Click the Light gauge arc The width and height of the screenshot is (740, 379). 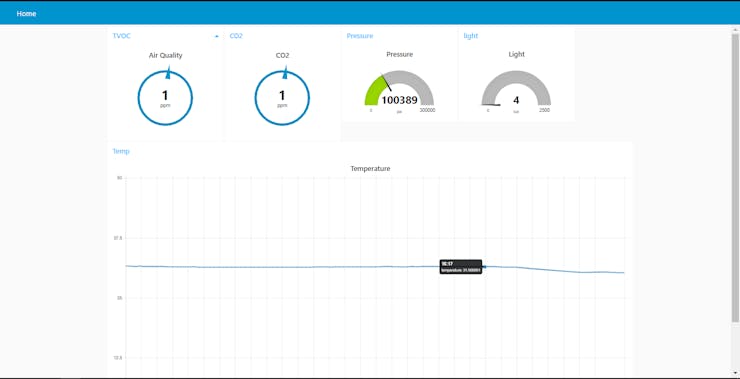516,88
